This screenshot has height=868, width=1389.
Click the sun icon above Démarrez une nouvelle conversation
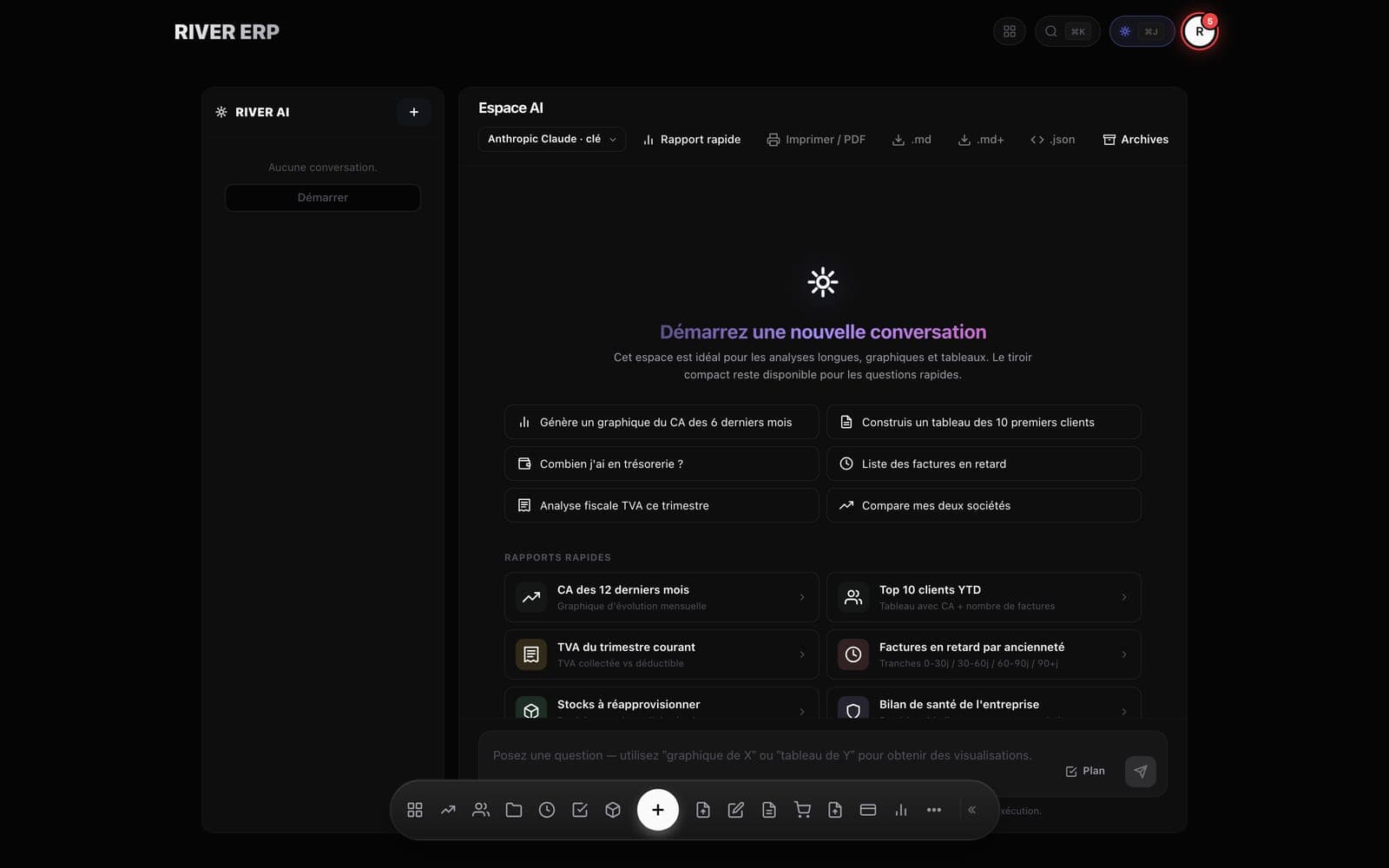click(823, 282)
